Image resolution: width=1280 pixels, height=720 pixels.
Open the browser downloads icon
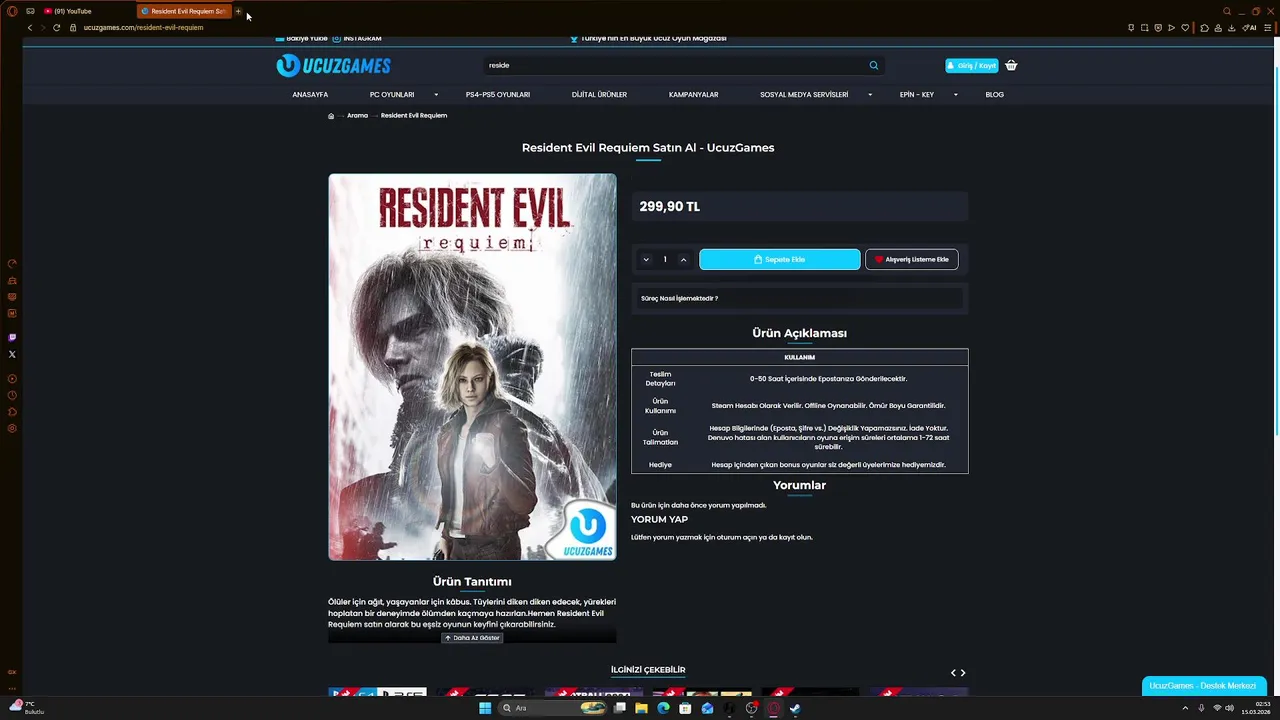click(1231, 28)
